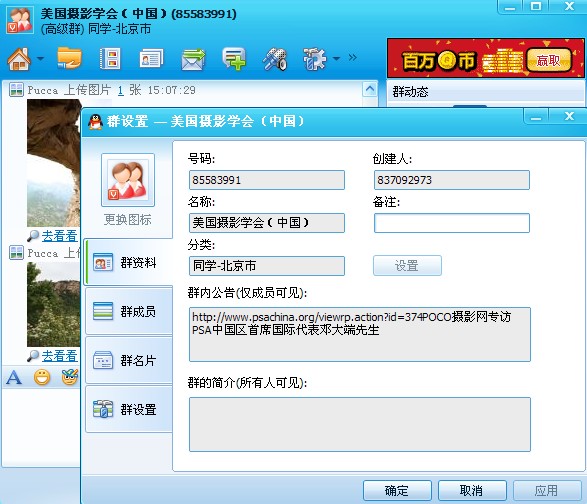Cancel with the 取消 button
The image size is (587, 504).
point(472,490)
